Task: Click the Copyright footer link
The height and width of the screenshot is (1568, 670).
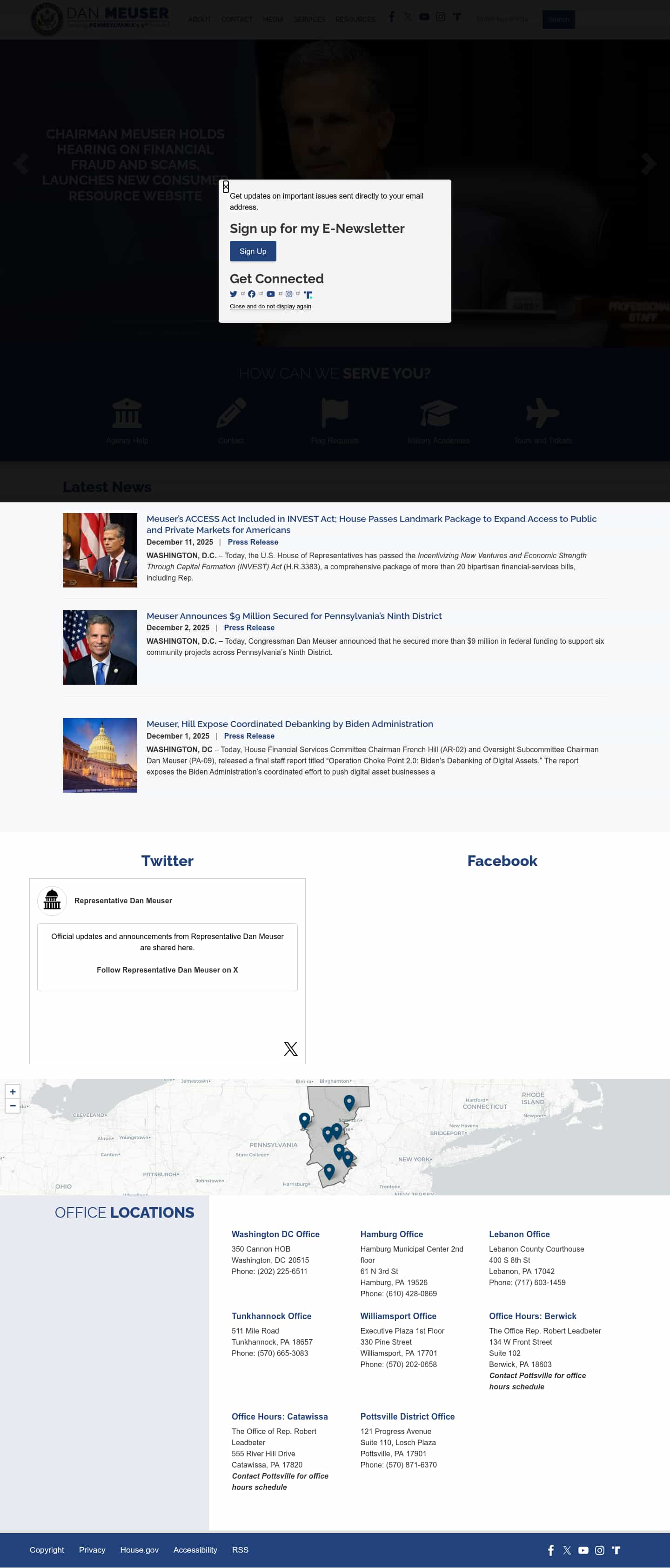Action: pos(47,1550)
